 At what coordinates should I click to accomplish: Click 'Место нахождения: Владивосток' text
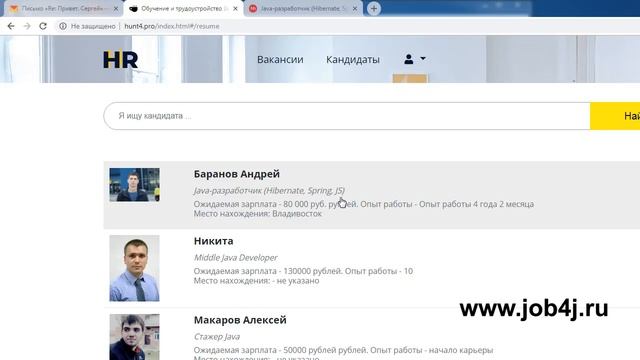click(258, 214)
